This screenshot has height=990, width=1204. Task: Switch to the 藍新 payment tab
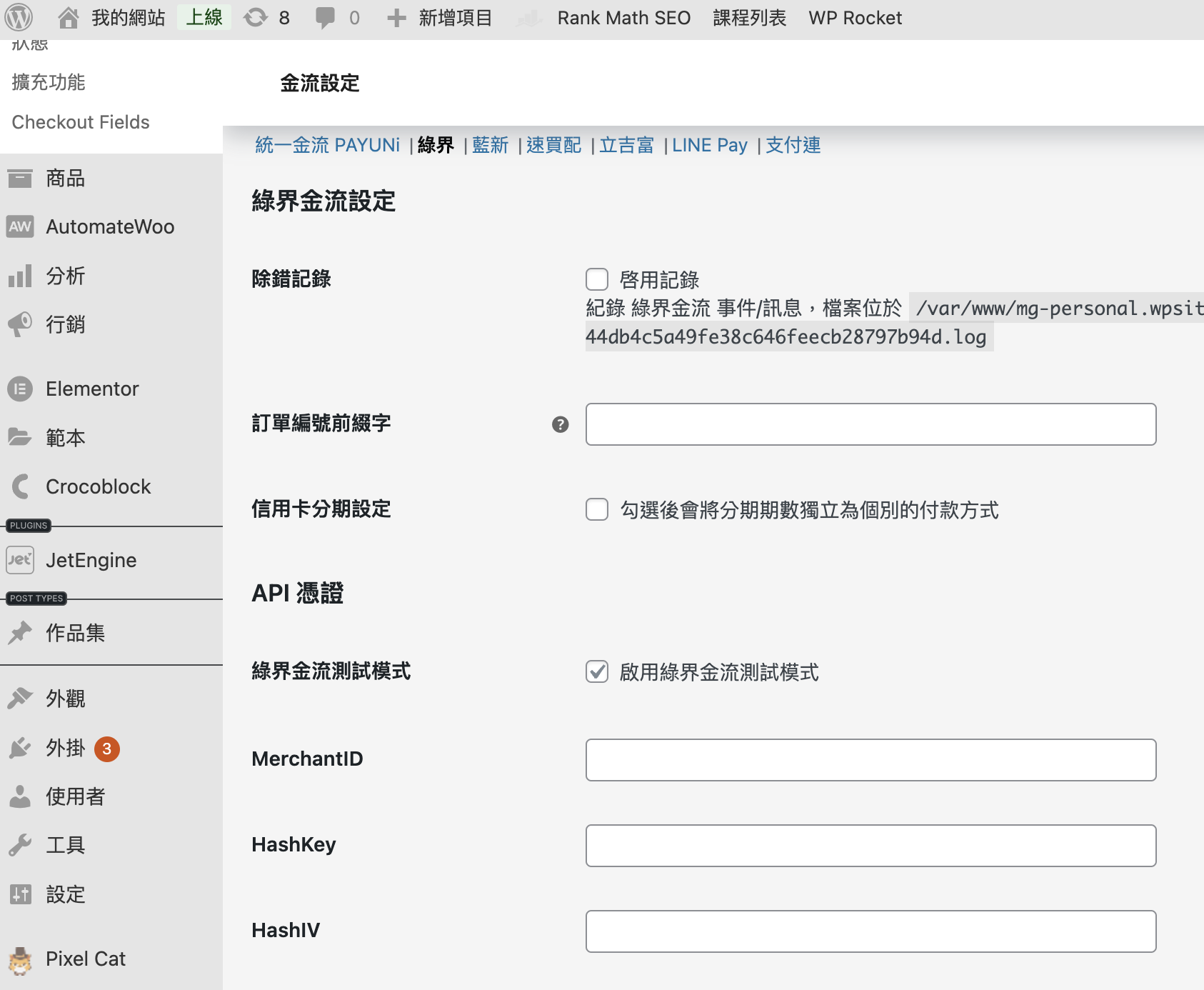click(x=490, y=145)
